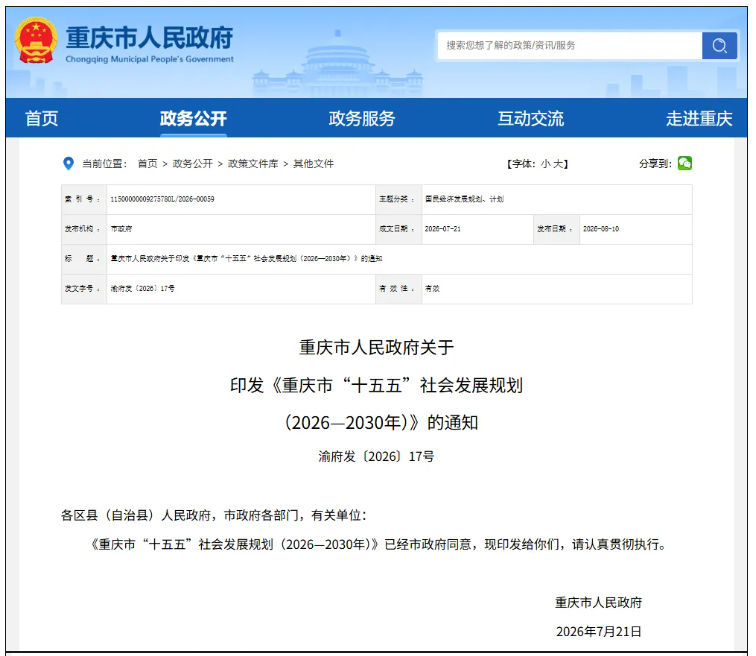The image size is (756, 656).
Task: Click the location pin icon
Action: [68, 163]
